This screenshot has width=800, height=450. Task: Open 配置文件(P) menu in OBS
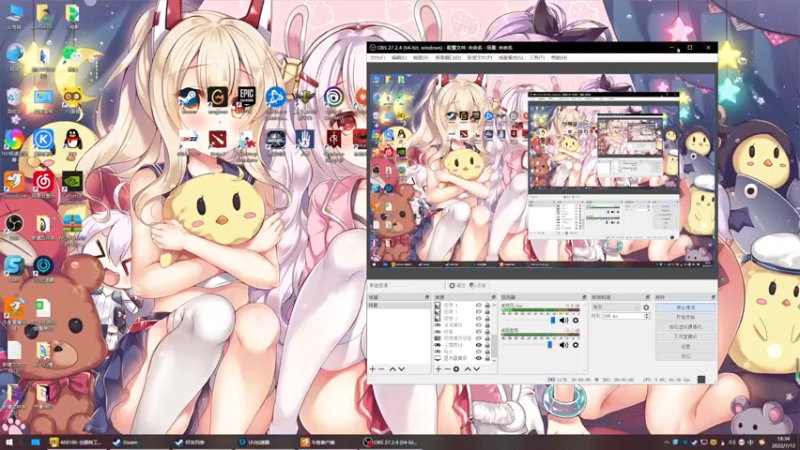tap(479, 58)
